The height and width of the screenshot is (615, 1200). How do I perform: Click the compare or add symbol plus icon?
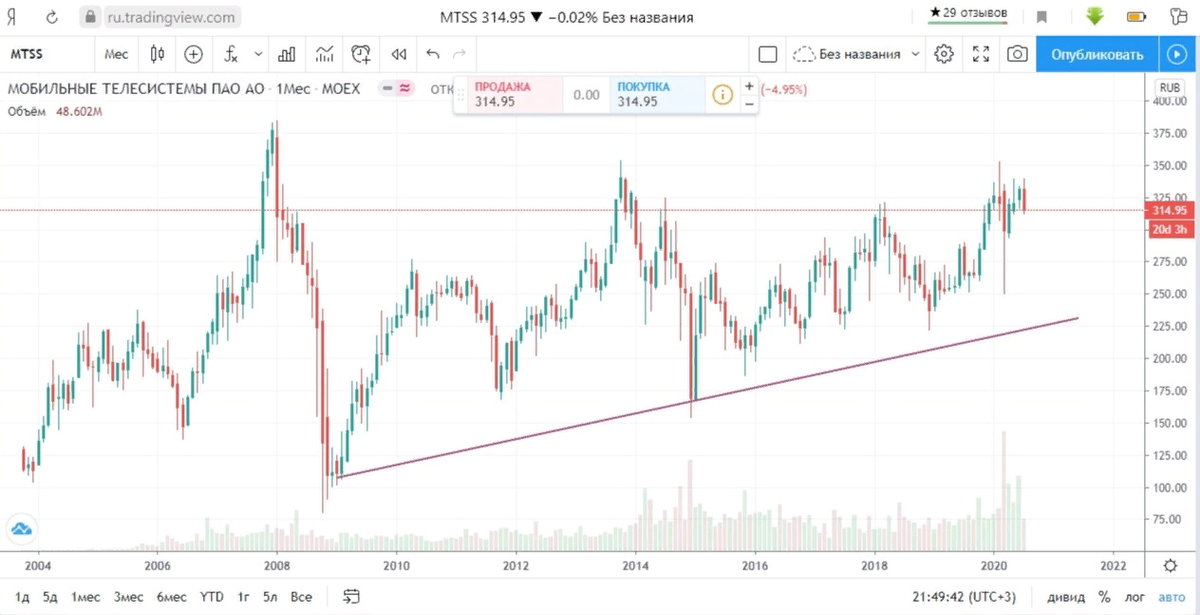[193, 54]
